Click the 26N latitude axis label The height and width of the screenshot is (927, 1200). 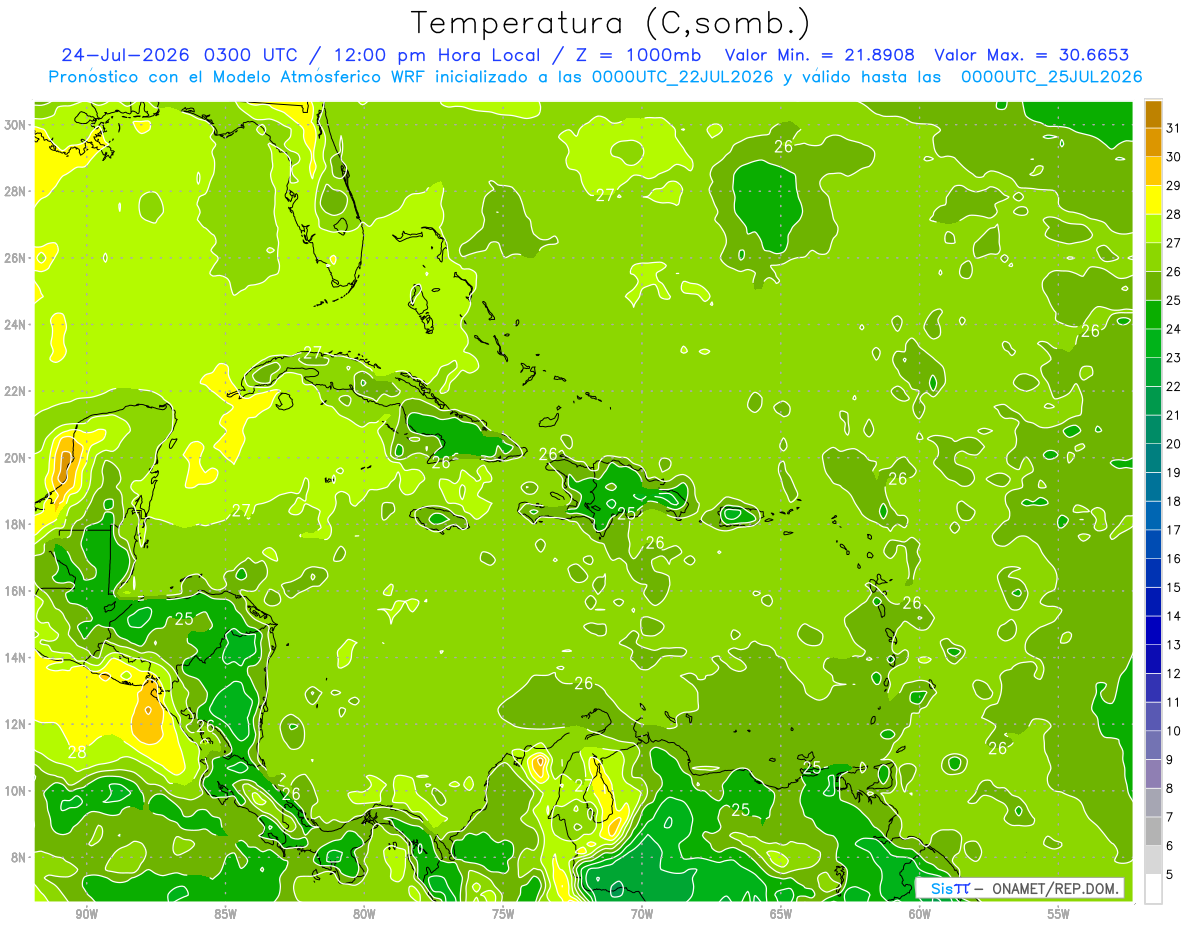[16, 258]
